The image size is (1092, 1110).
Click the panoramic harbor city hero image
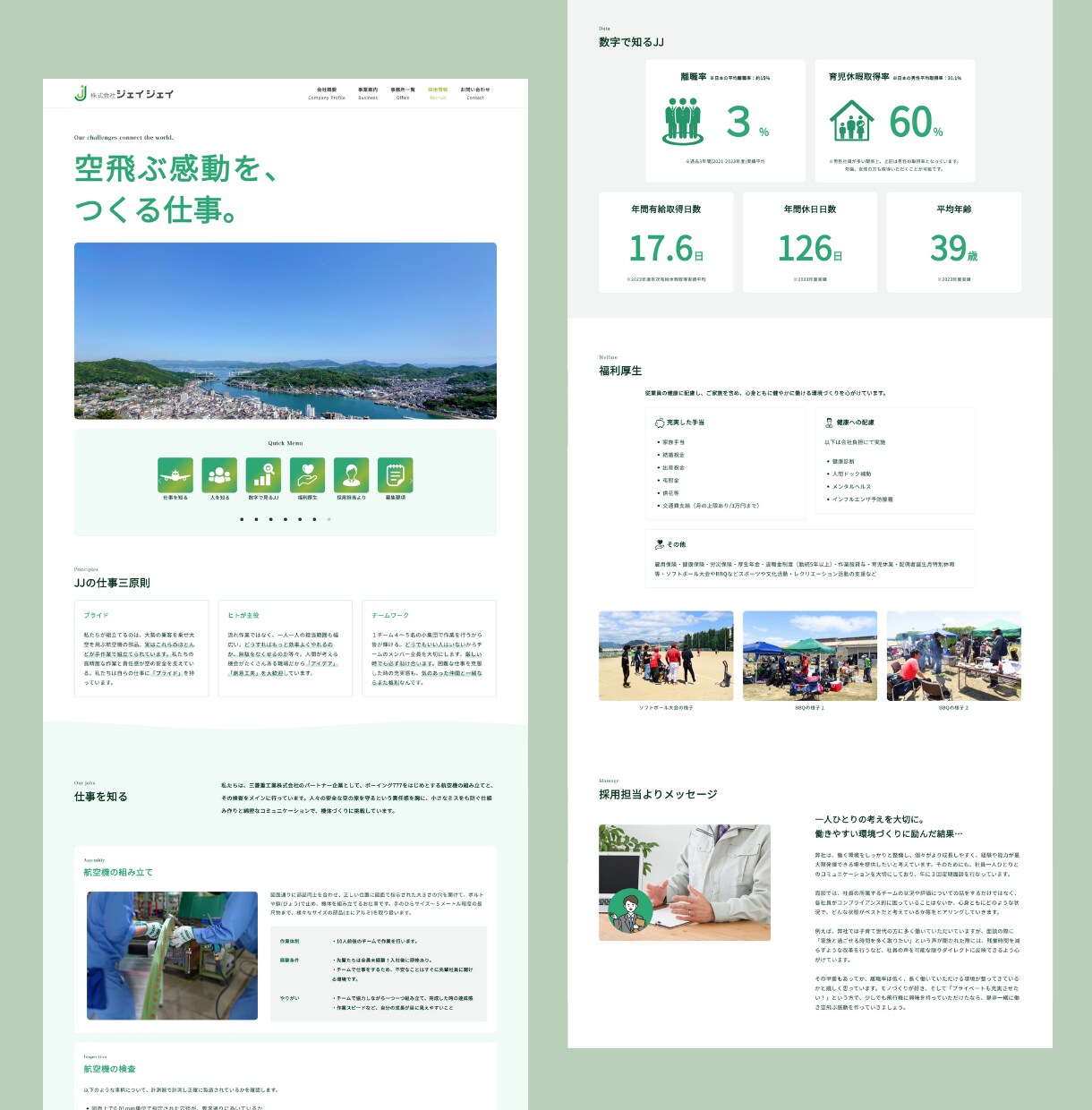[286, 330]
